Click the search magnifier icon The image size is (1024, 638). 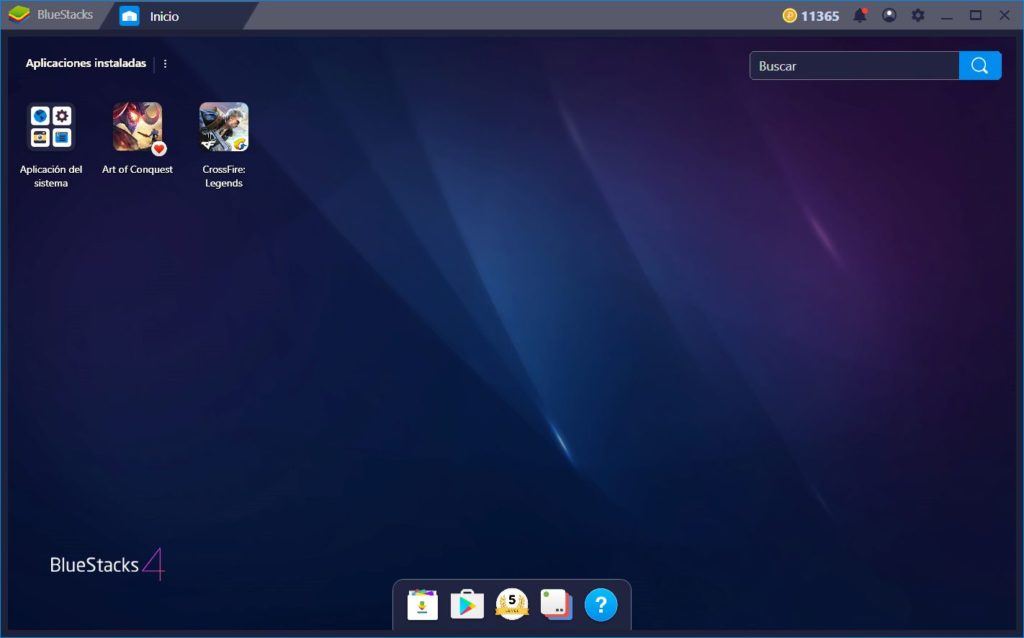pyautogui.click(x=978, y=65)
